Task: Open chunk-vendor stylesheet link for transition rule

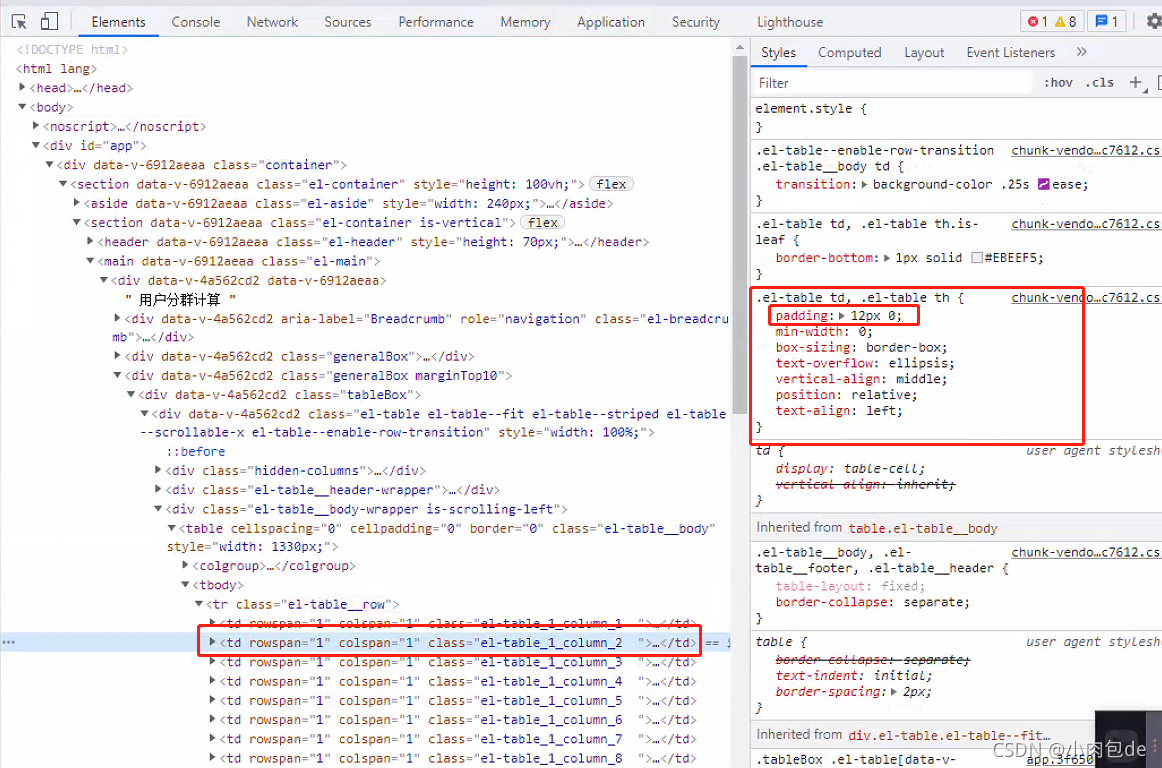Action: (1086, 150)
